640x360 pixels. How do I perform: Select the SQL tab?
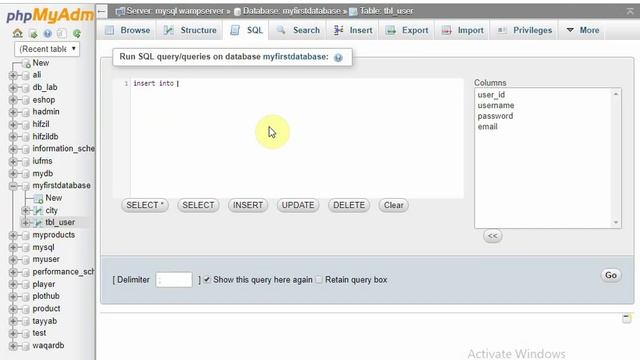coord(246,30)
